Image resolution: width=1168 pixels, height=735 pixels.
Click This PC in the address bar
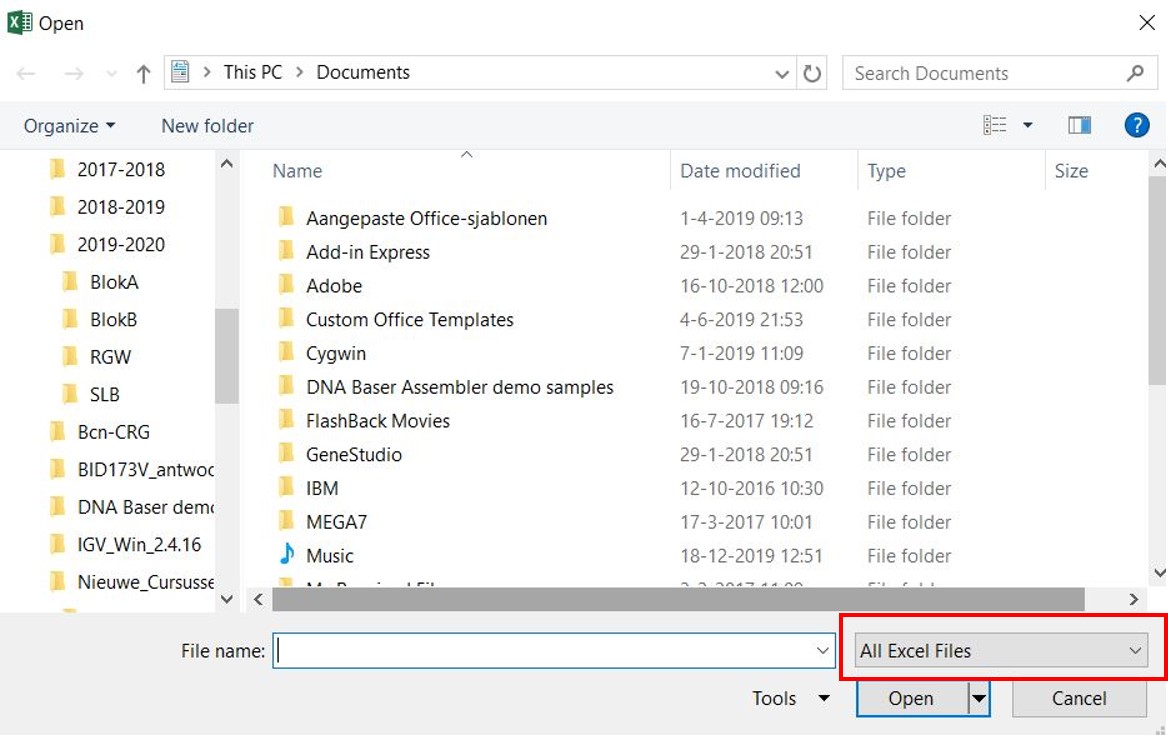coord(253,72)
